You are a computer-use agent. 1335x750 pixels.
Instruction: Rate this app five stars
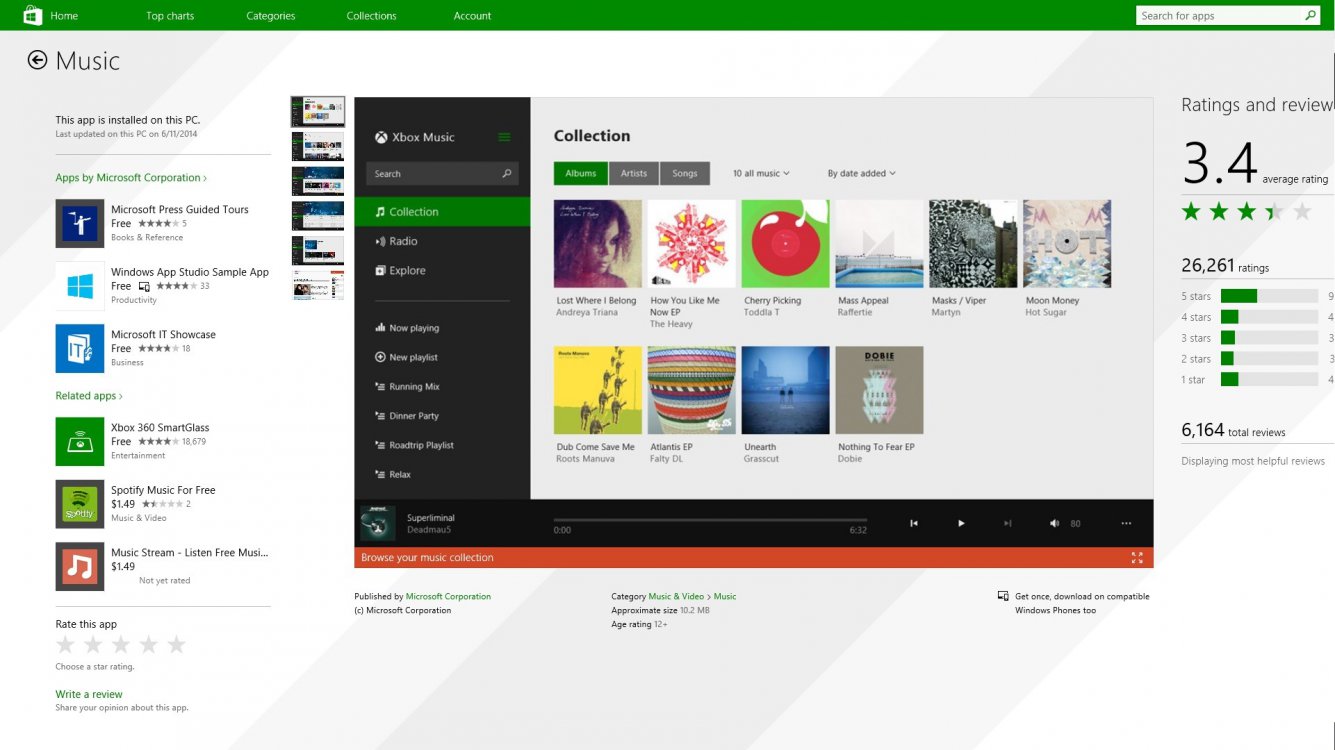tap(177, 645)
